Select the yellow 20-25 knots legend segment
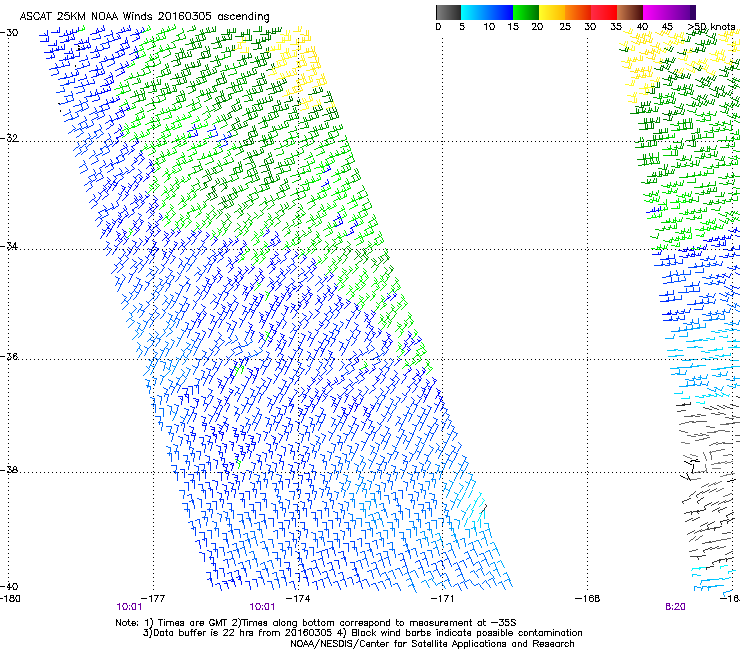Image resolution: width=740 pixels, height=650 pixels. (552, 12)
